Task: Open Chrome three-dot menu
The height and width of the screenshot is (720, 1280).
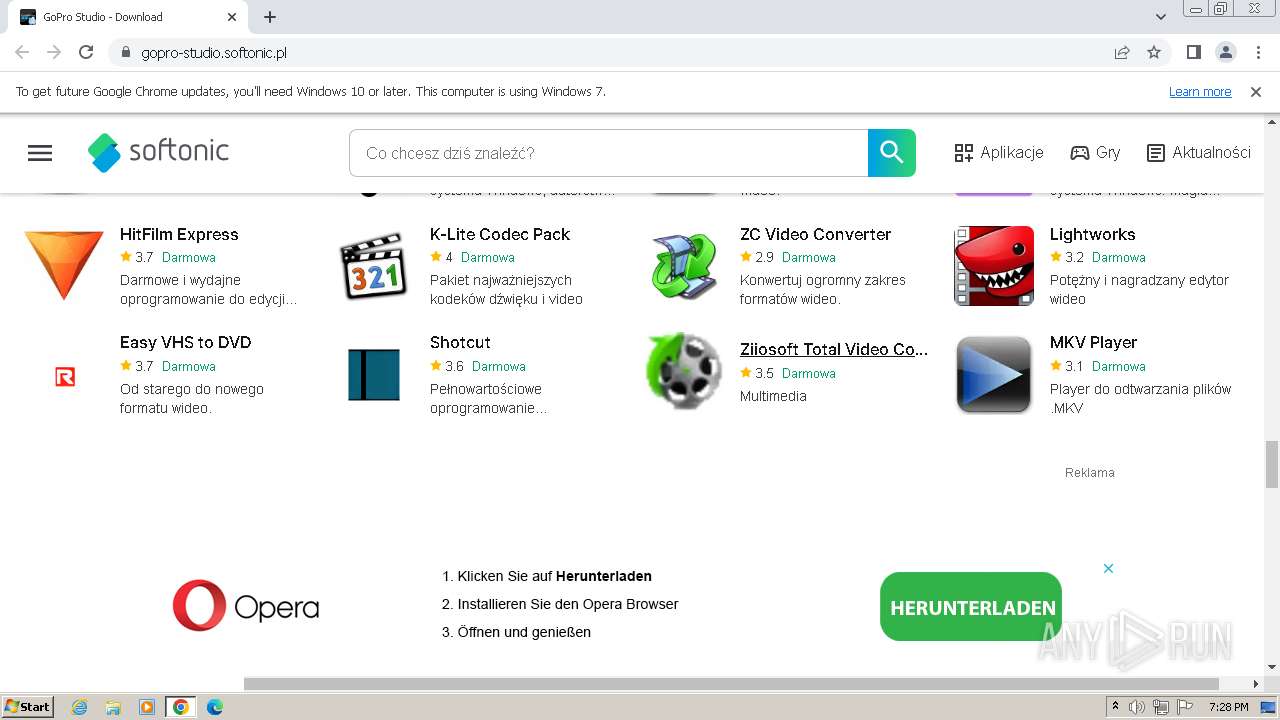Action: (1256, 52)
